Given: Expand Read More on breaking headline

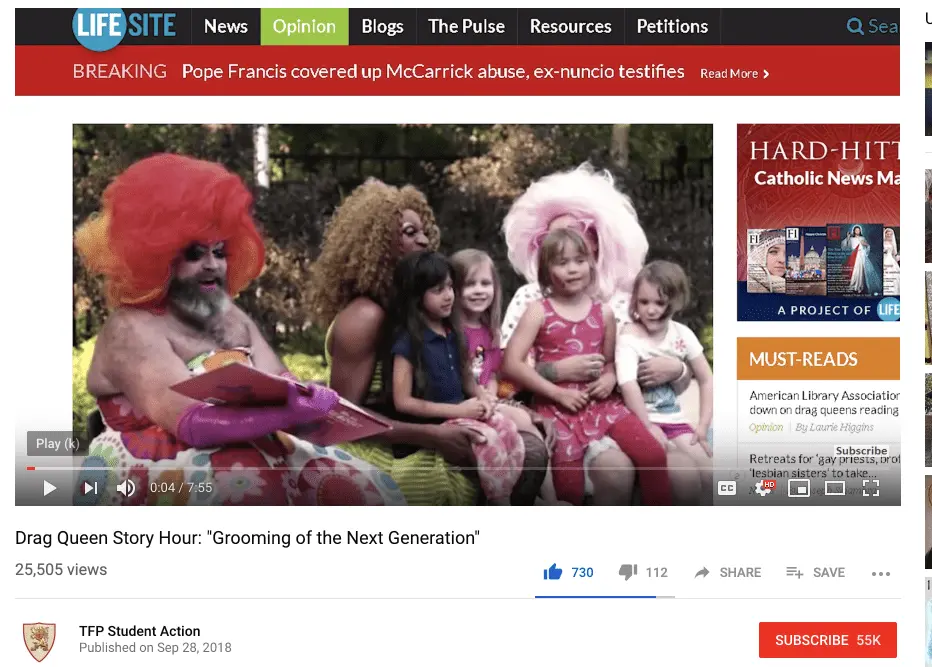Looking at the screenshot, I should pos(734,73).
